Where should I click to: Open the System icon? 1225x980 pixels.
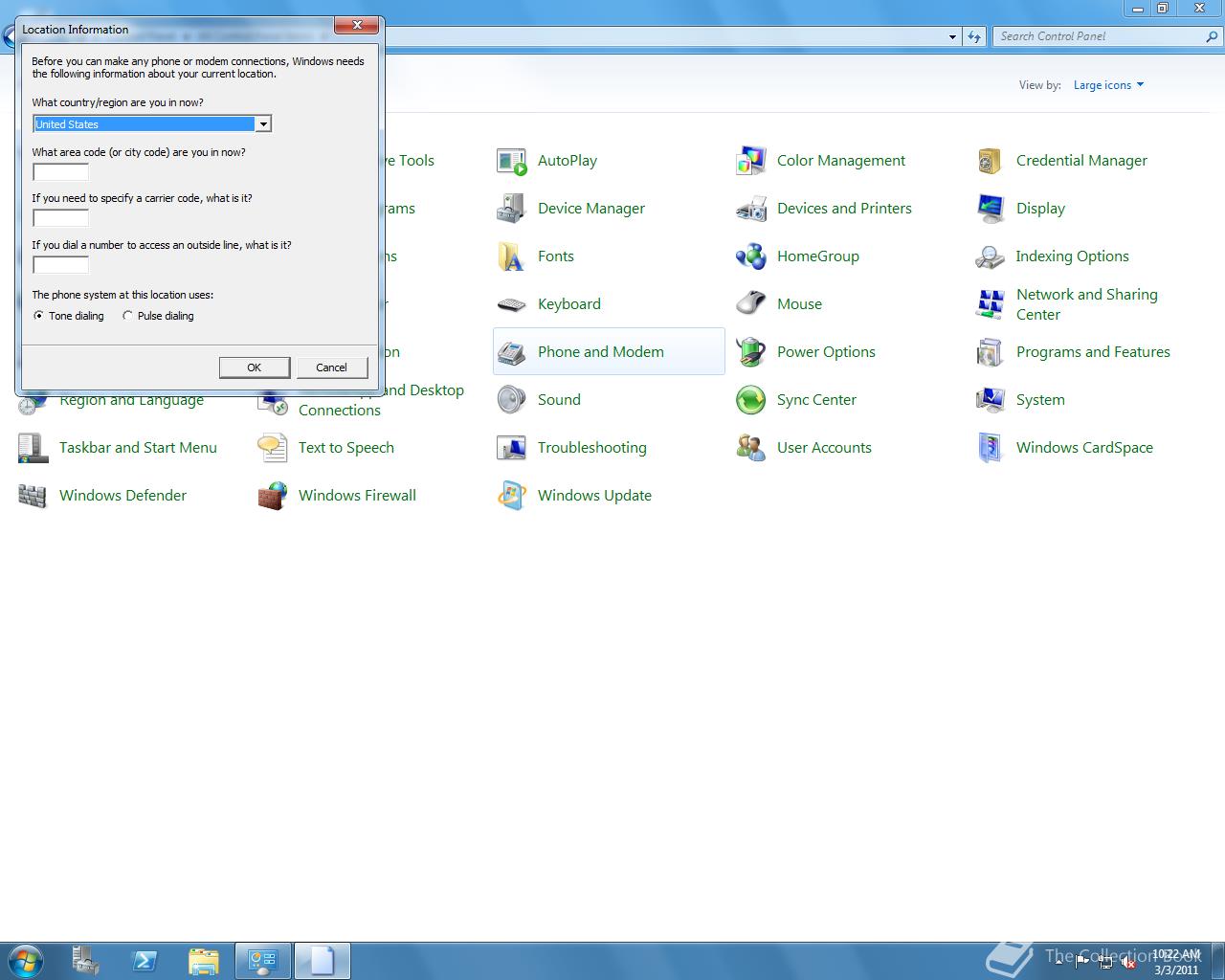[x=991, y=400]
